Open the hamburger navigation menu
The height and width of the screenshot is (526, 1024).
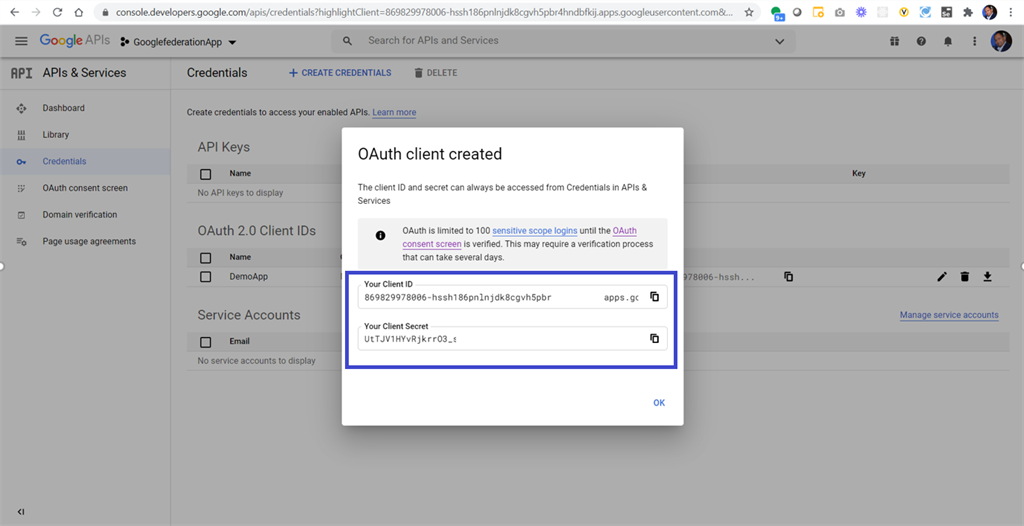point(21,41)
